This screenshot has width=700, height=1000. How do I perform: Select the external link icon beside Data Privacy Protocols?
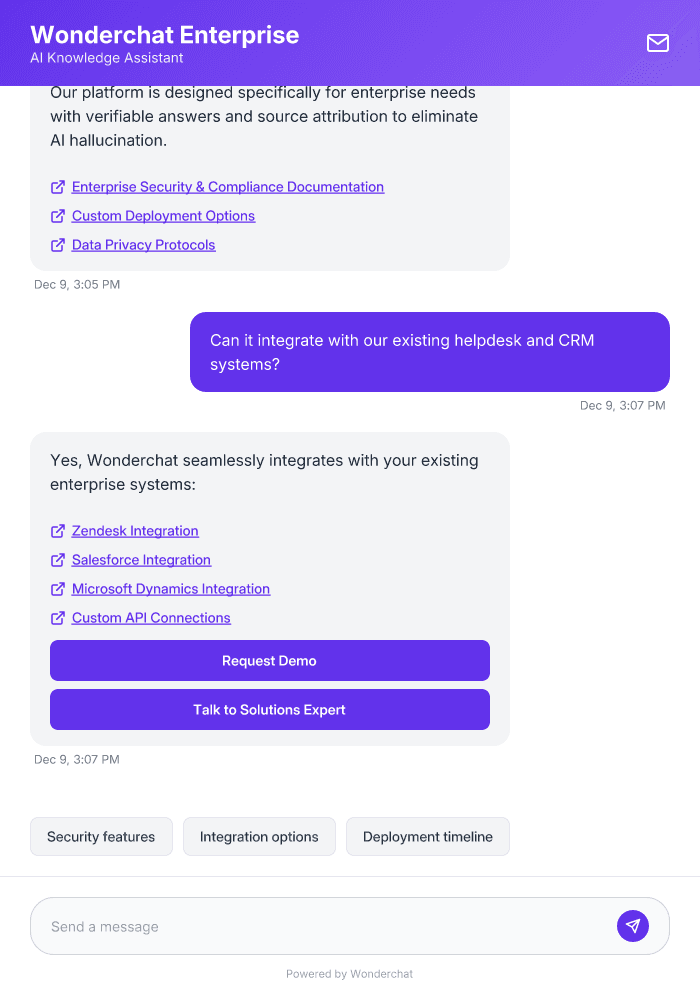tap(57, 245)
